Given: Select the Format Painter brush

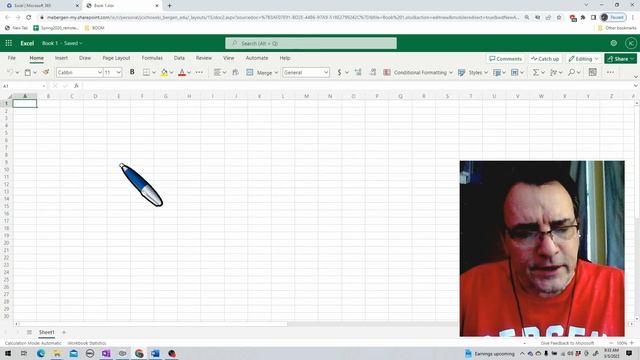Looking at the screenshot, I should coord(46,72).
